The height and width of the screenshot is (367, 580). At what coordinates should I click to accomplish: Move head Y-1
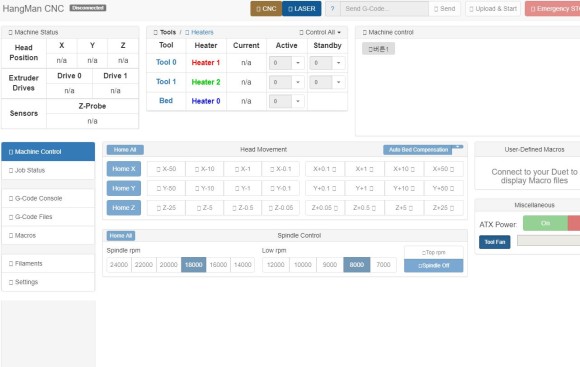(x=243, y=188)
